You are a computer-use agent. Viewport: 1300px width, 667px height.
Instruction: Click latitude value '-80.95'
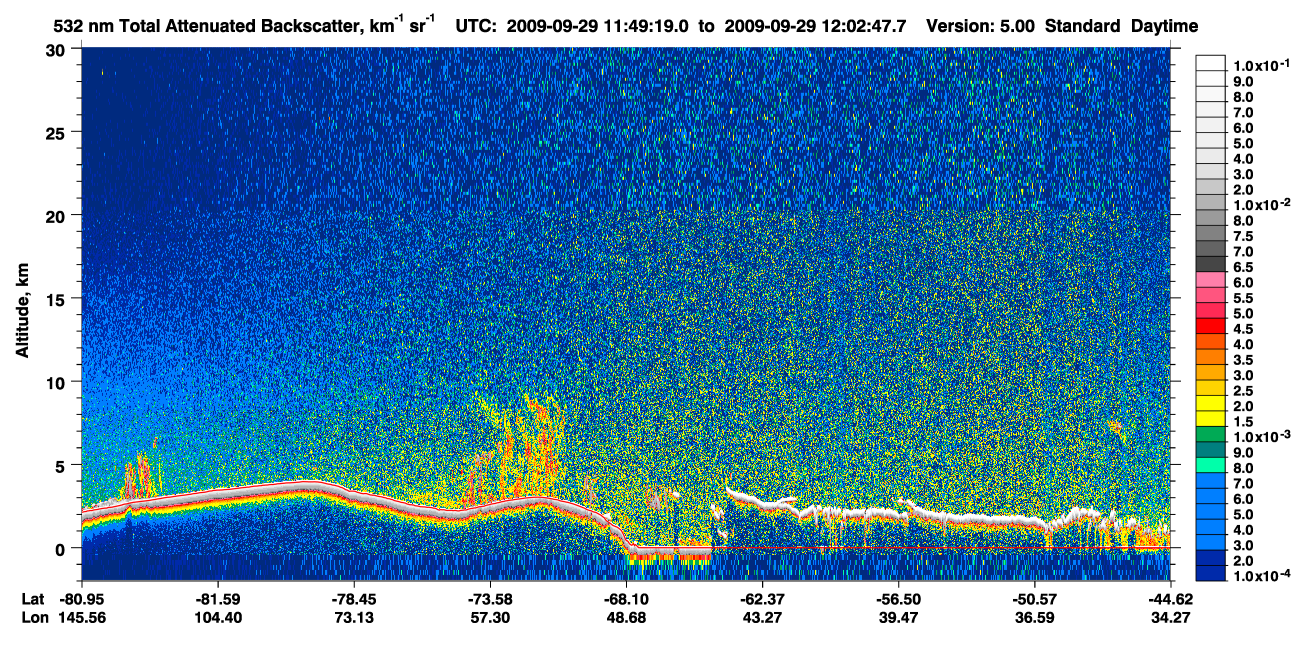coord(82,598)
